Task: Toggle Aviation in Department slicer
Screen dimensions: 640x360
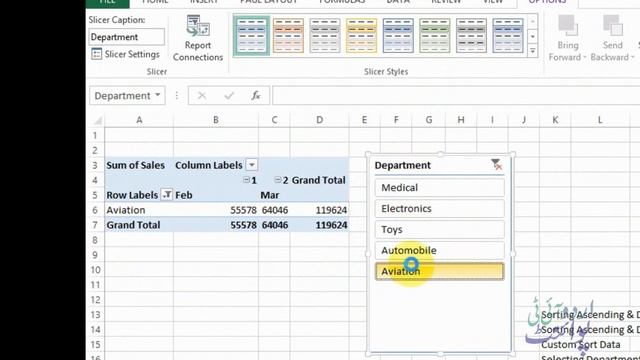Action: click(x=440, y=271)
